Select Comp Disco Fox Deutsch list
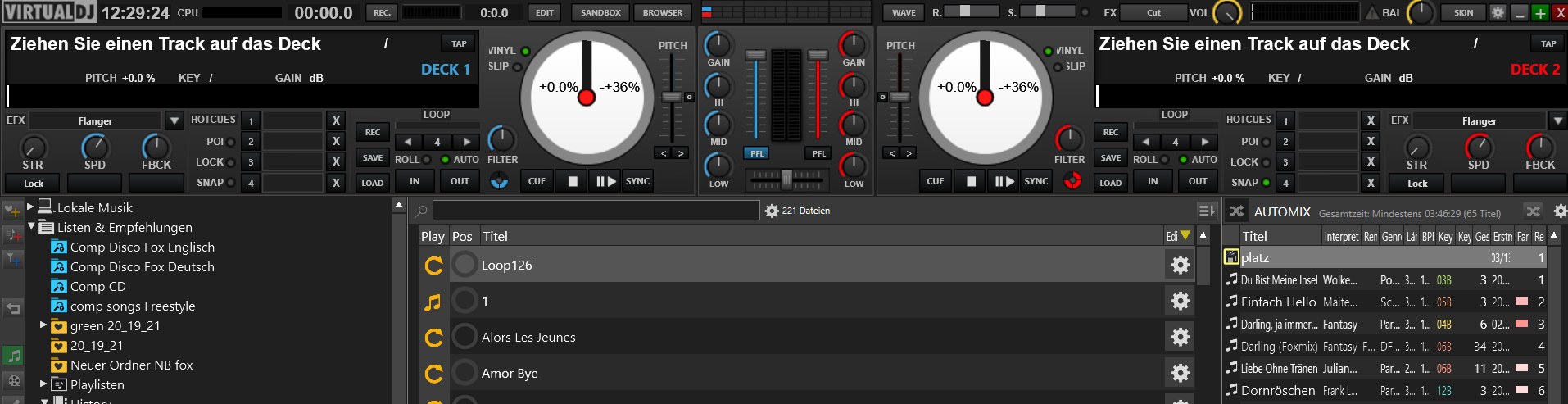 click(x=143, y=266)
